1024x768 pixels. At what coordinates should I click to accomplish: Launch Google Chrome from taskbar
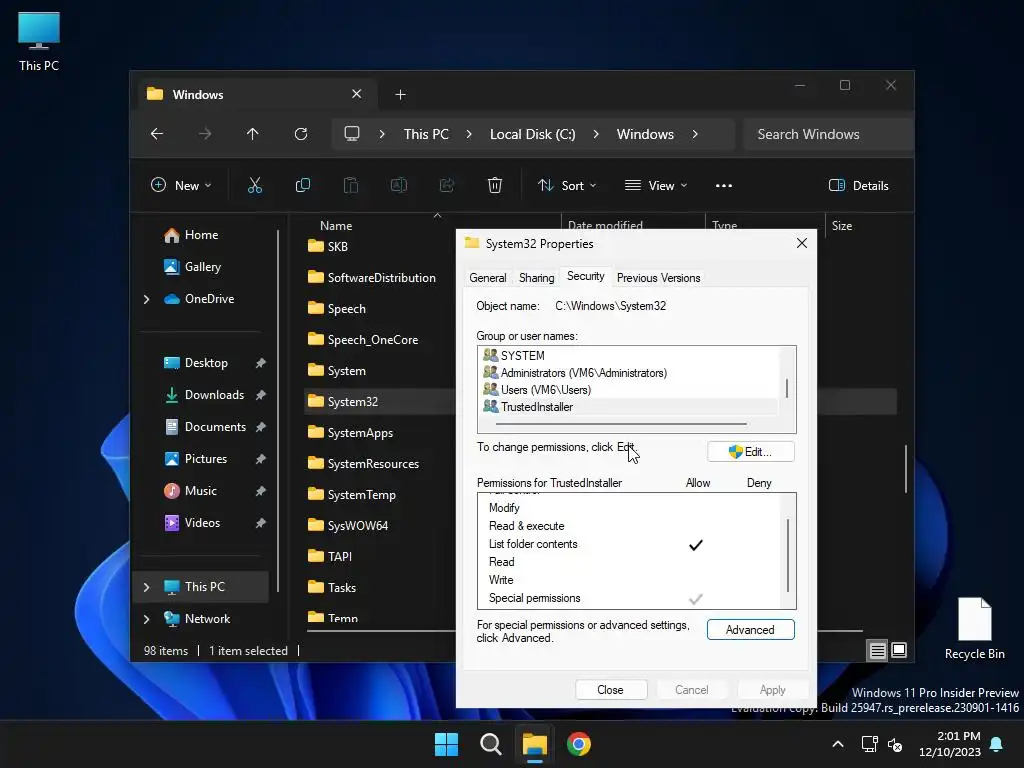click(579, 744)
